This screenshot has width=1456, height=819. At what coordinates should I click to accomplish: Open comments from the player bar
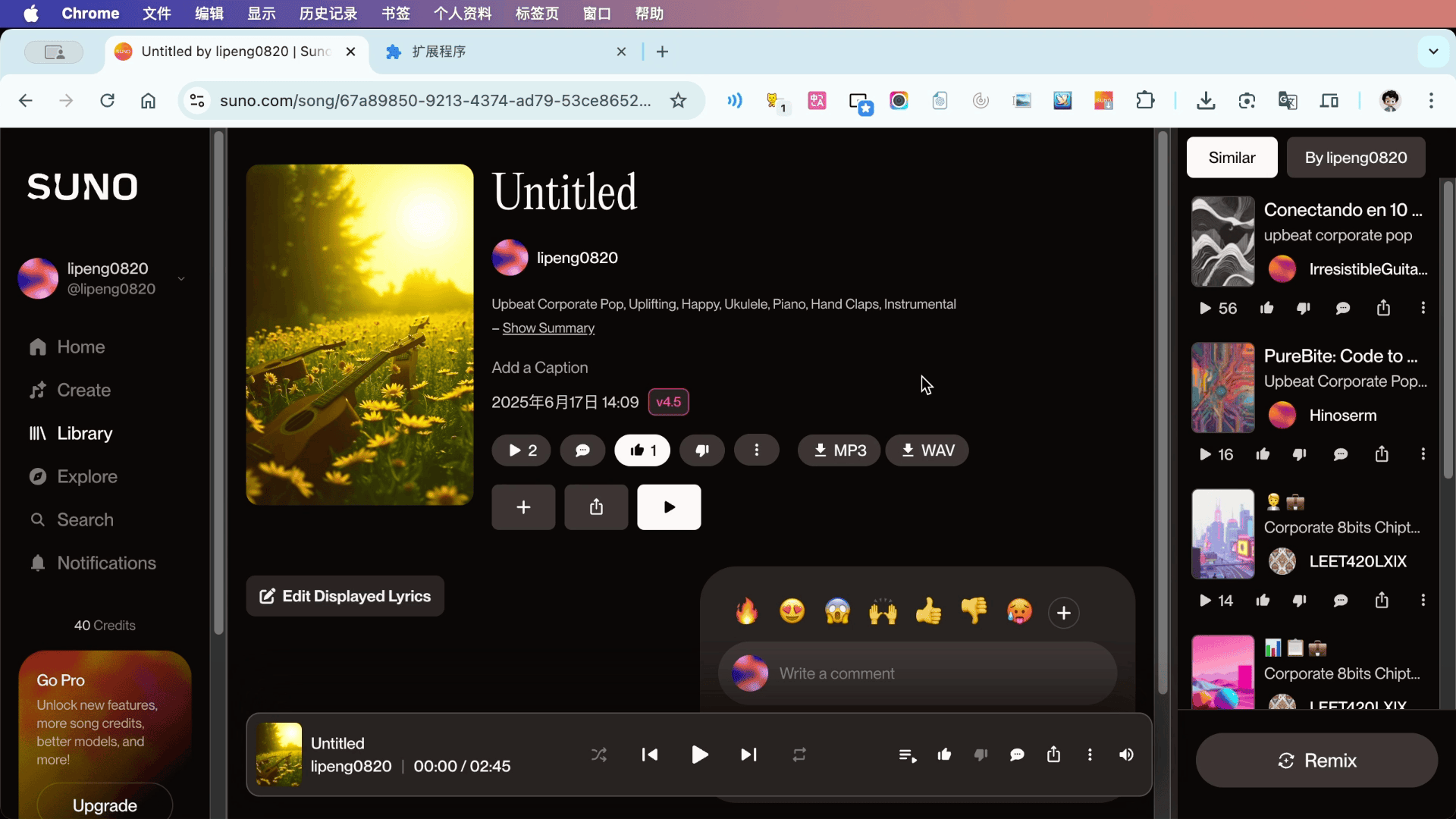click(1017, 755)
